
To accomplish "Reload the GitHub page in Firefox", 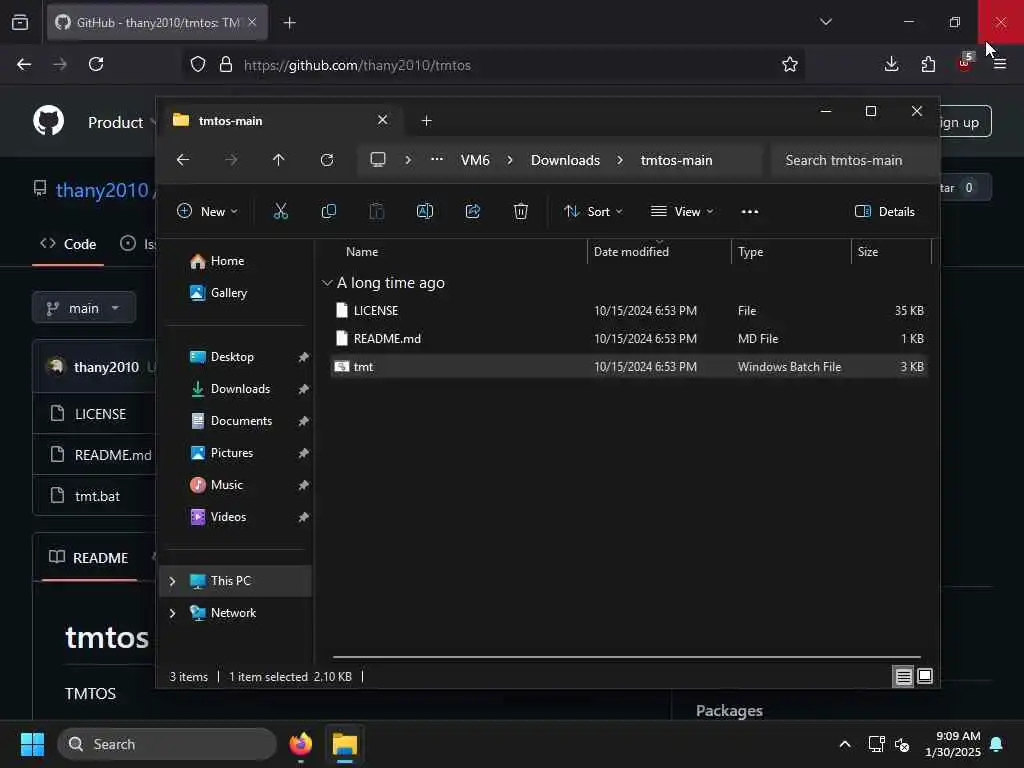I will [96, 64].
